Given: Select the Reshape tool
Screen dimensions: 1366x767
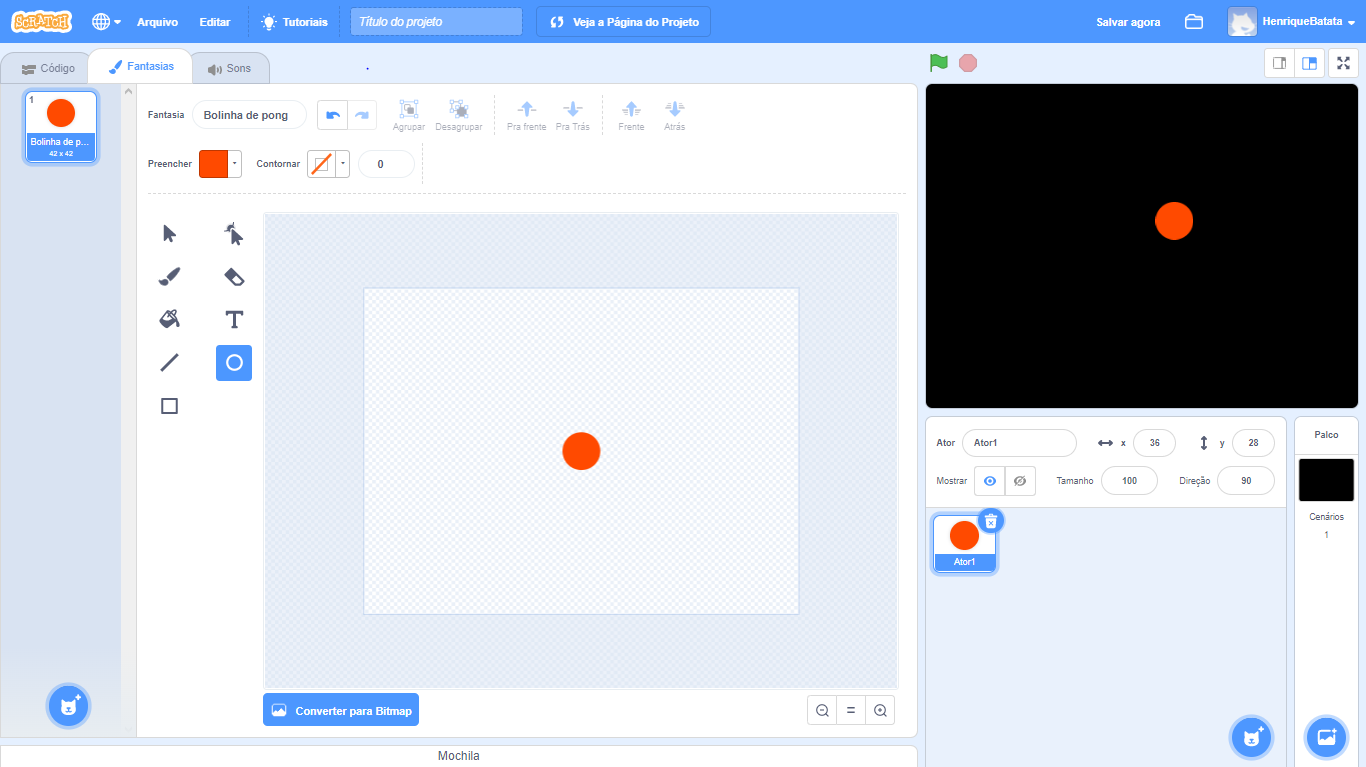Looking at the screenshot, I should 234,233.
